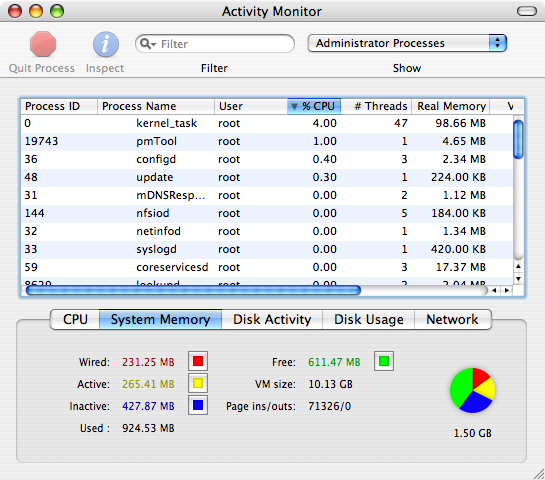Select the syslogd process row
The image size is (545, 480).
[267, 250]
